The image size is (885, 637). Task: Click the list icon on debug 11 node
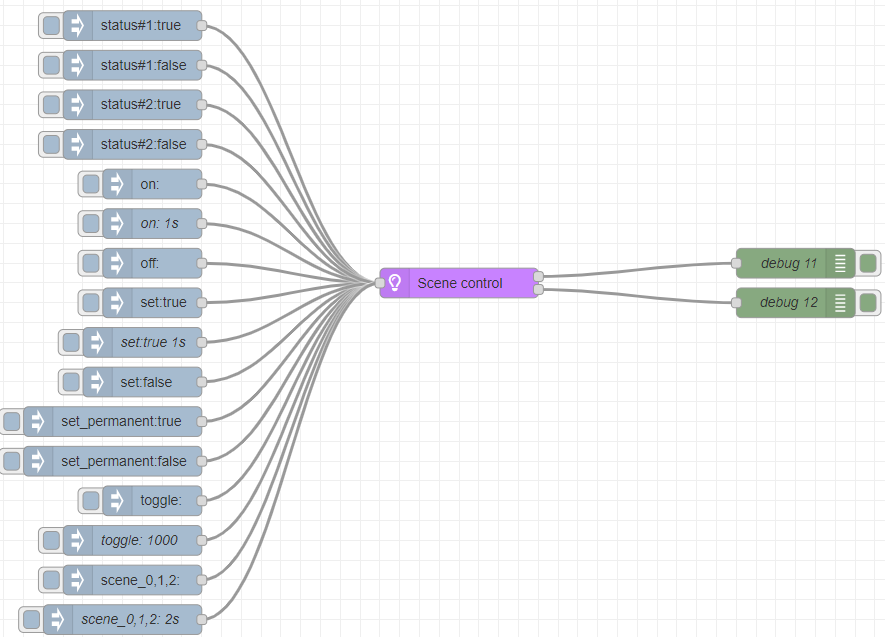[x=840, y=263]
